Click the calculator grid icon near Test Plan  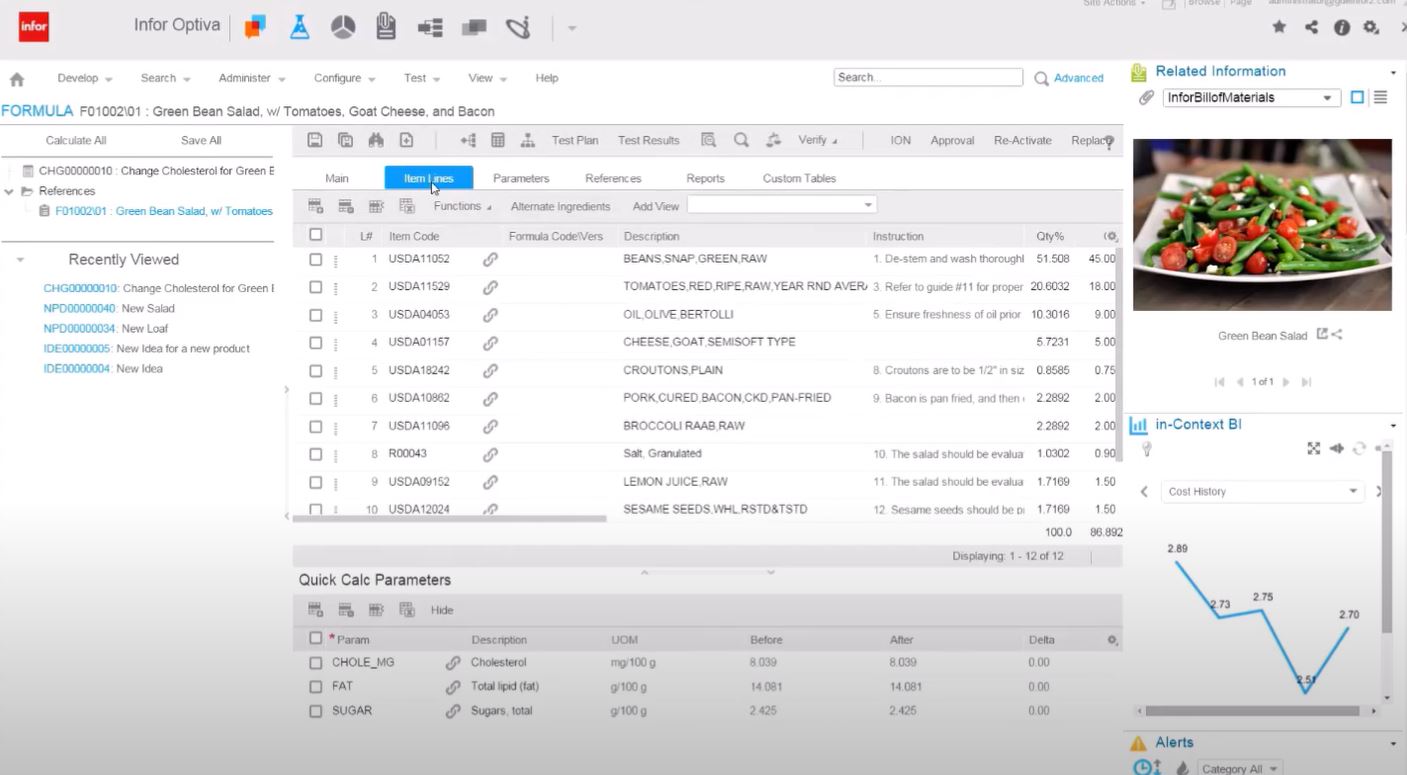496,139
